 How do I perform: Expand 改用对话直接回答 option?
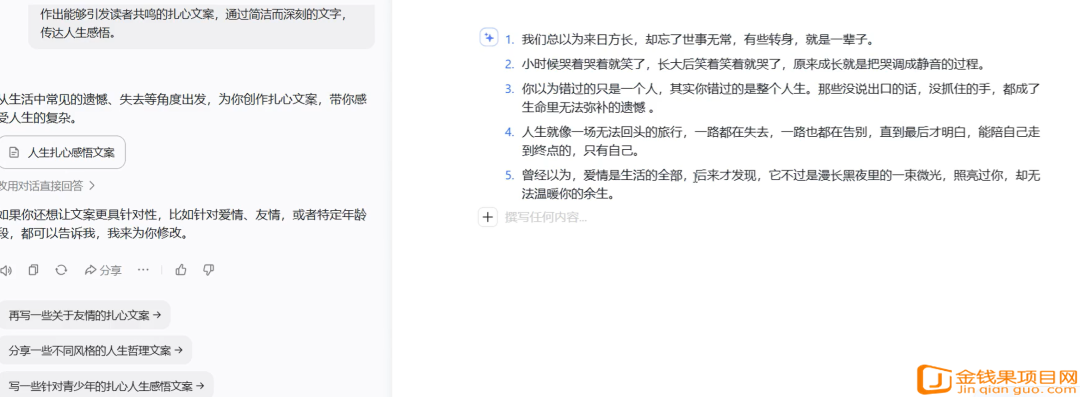coord(47,185)
